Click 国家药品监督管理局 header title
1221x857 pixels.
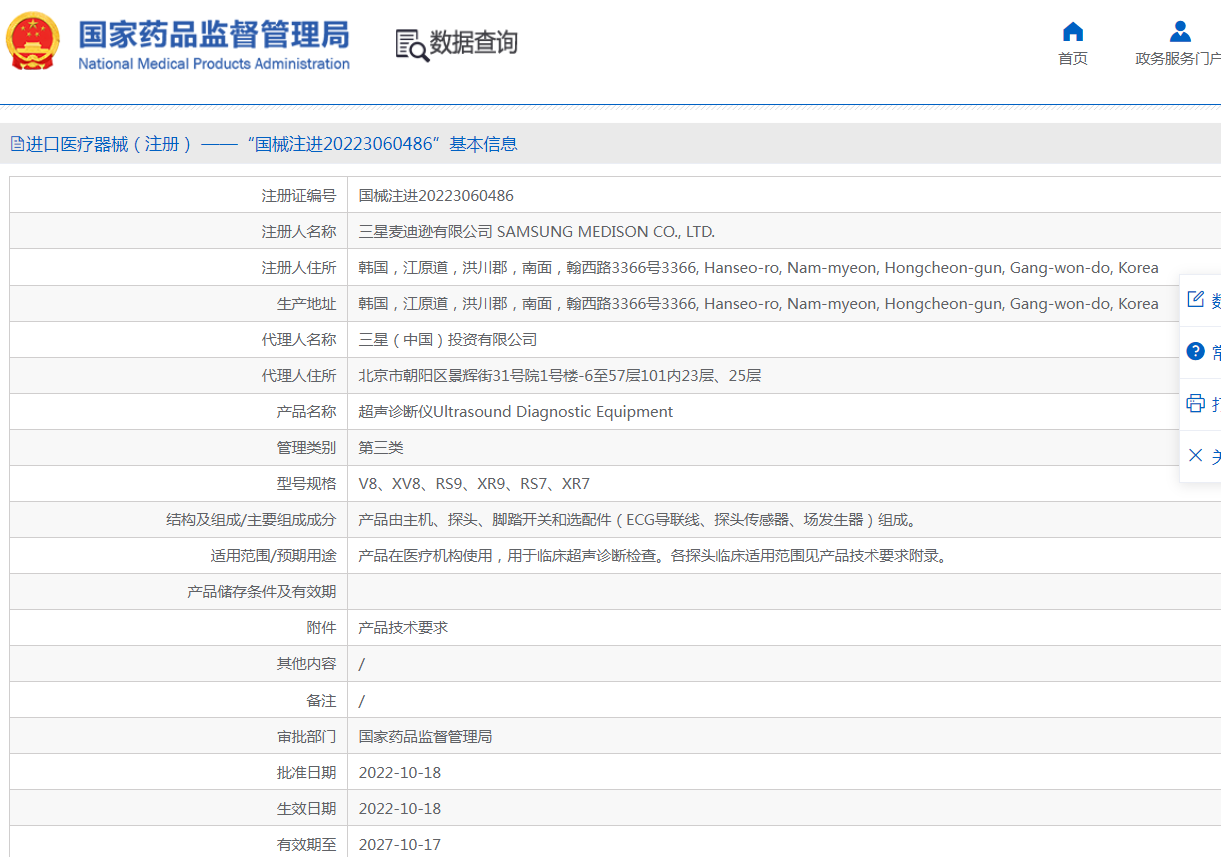(x=214, y=33)
